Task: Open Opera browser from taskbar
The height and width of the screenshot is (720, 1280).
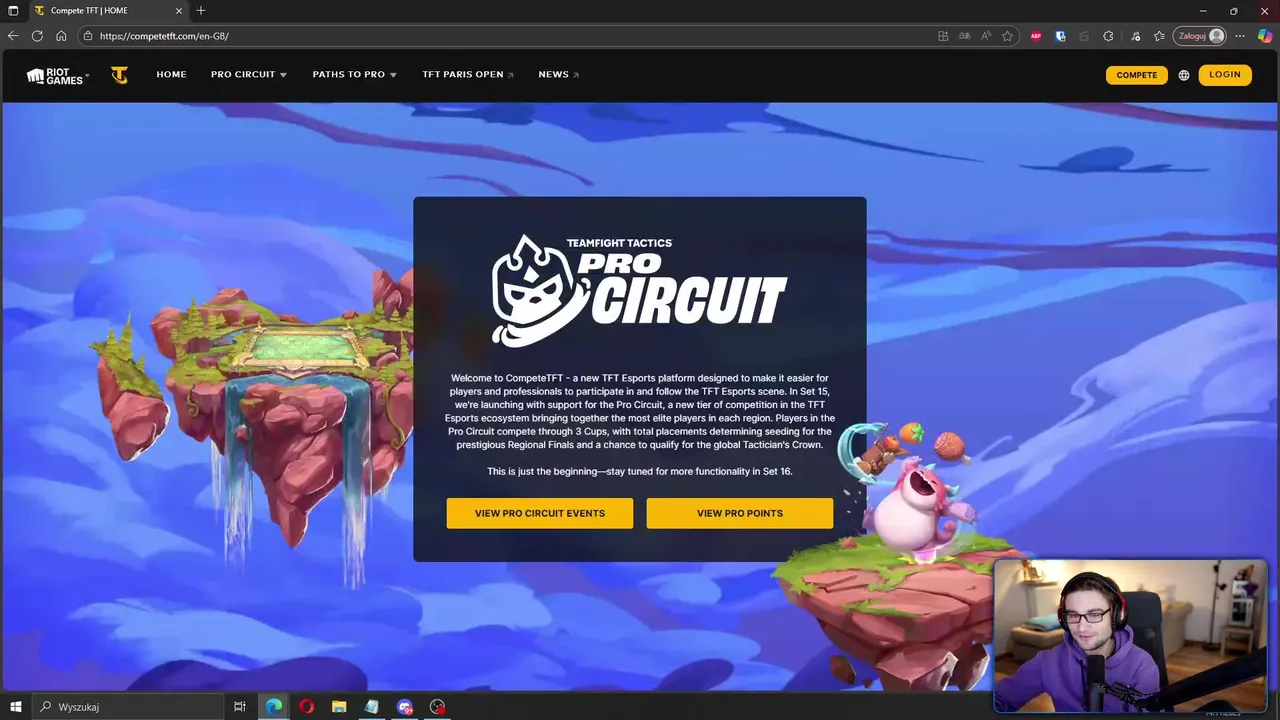Action: (x=306, y=707)
